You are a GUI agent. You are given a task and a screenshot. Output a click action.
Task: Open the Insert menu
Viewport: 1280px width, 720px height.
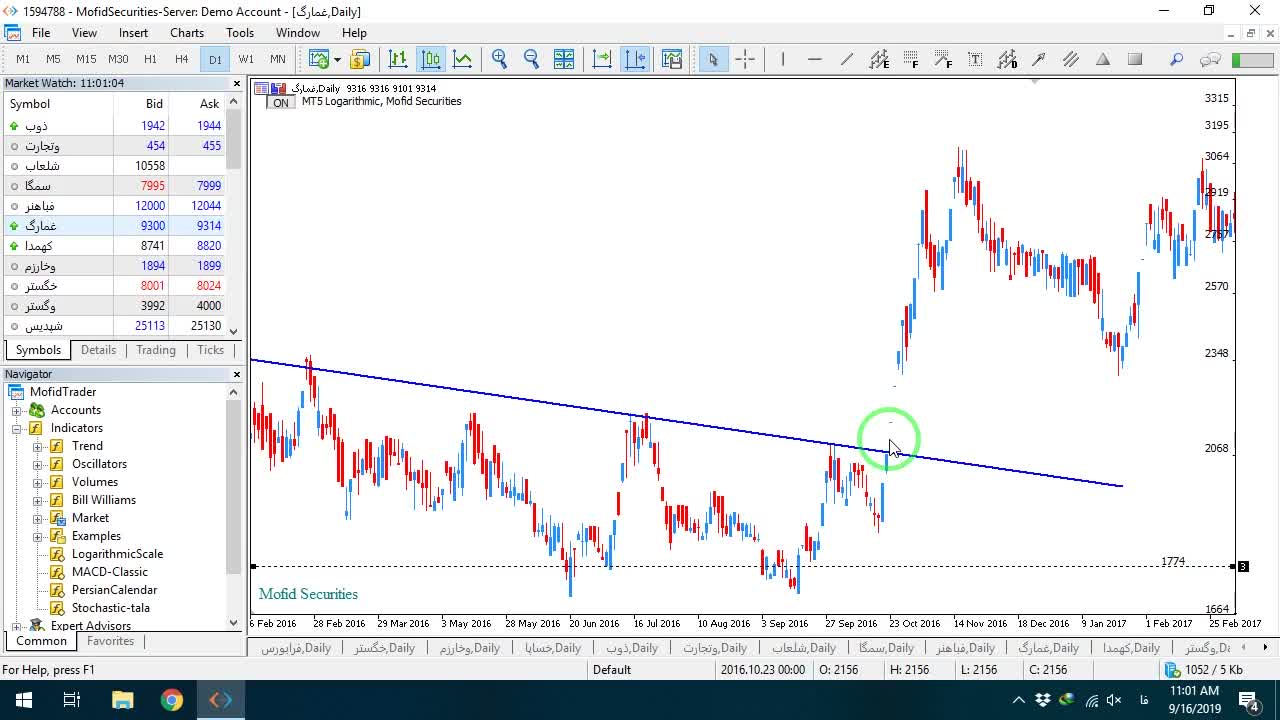tap(133, 33)
